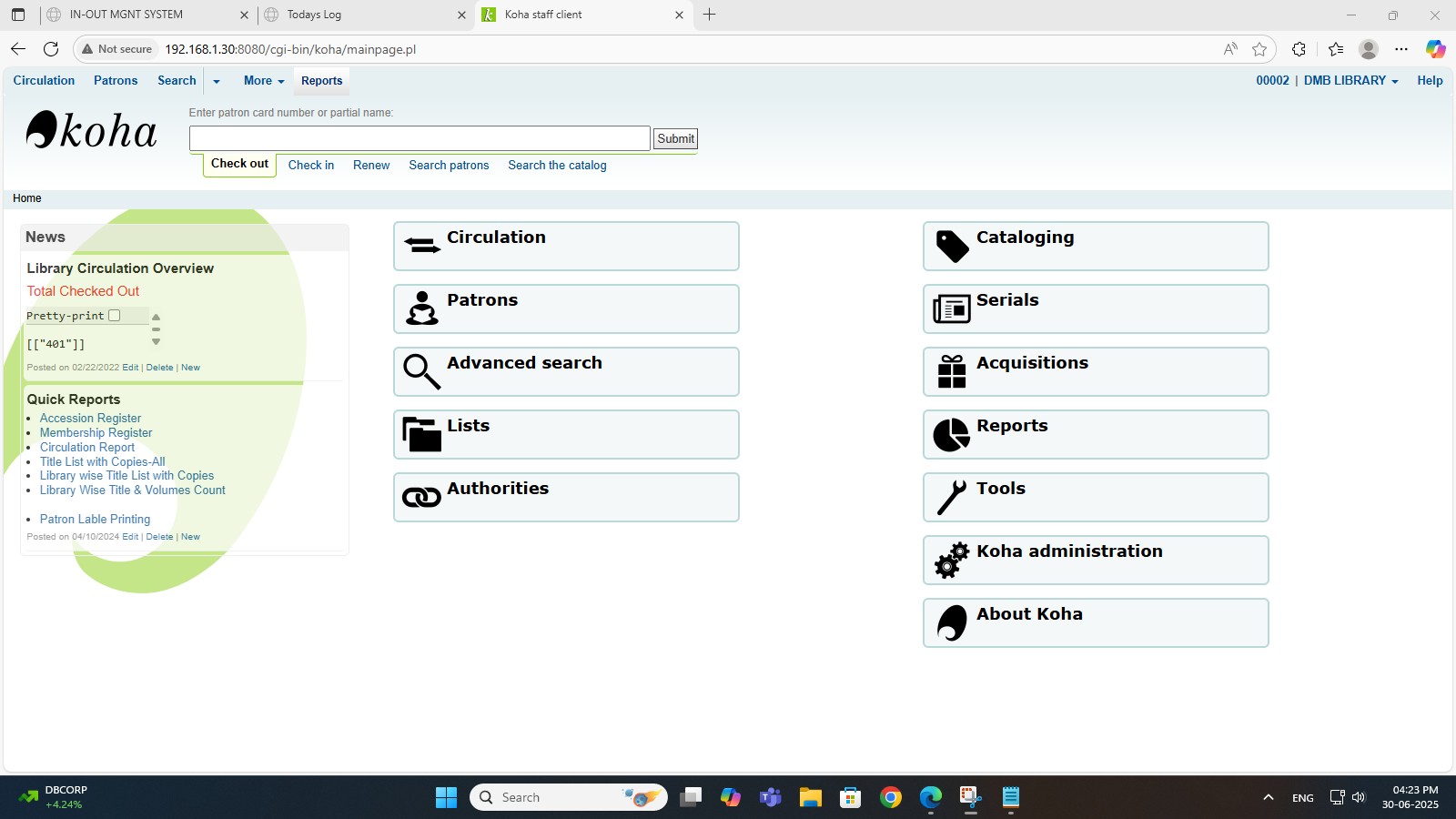Click the Cataloging tag icon
The height and width of the screenshot is (819, 1456).
point(952,246)
